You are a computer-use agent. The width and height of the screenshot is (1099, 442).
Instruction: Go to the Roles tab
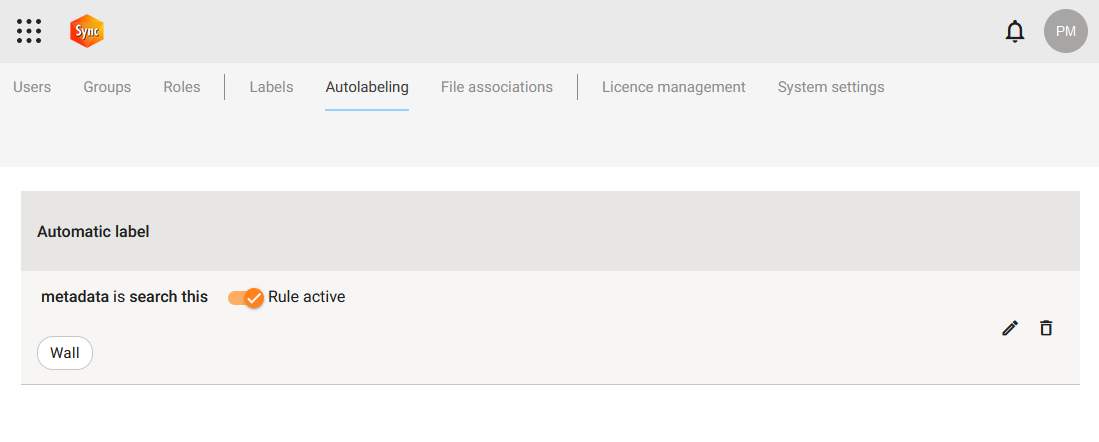[182, 87]
